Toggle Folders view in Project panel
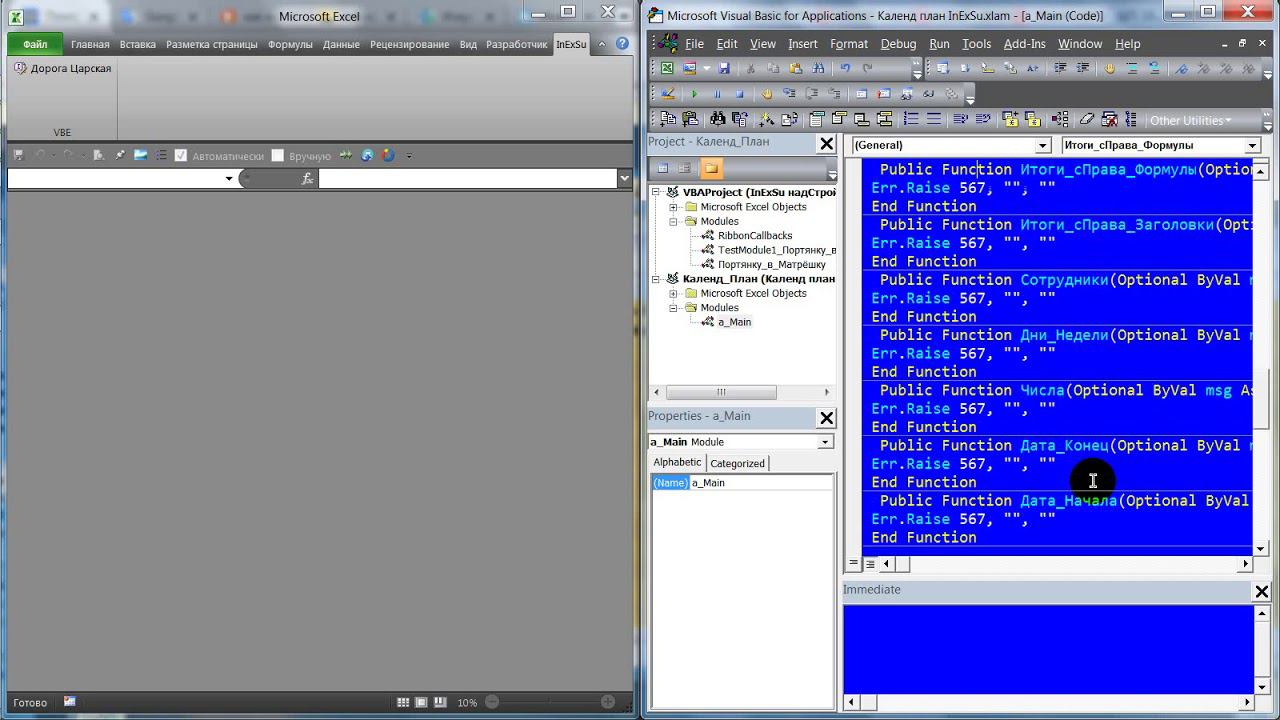The width and height of the screenshot is (1280, 720). tap(710, 168)
